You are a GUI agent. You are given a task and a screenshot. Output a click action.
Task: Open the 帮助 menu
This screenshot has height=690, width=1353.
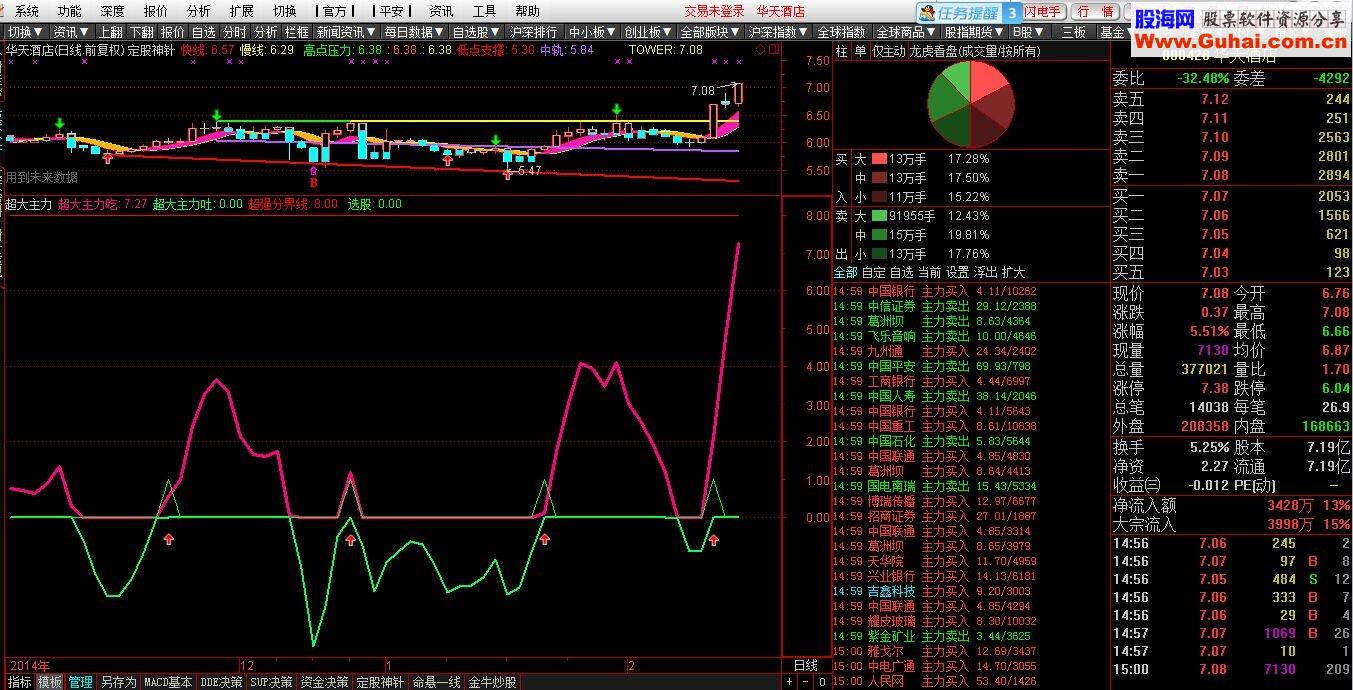click(x=527, y=11)
